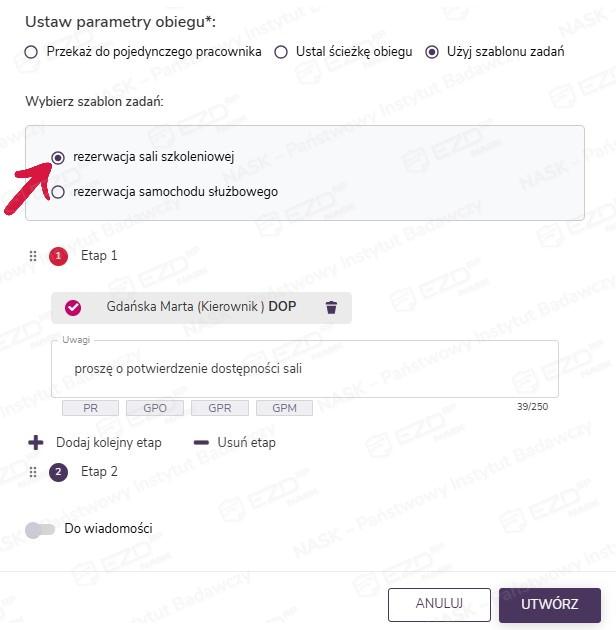Screen dimensions: 616x630
Task: Click the red Etap 1 number badge
Action: coord(58,256)
